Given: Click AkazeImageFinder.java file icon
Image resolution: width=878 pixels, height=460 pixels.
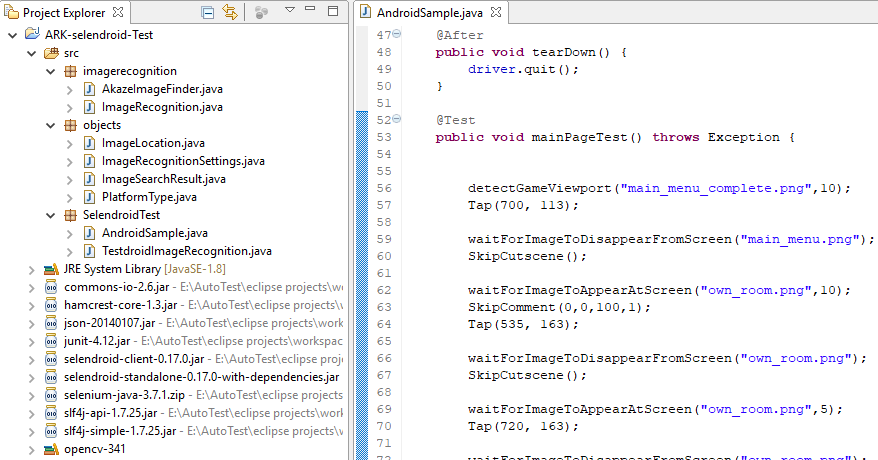Looking at the screenshot, I should [x=89, y=89].
